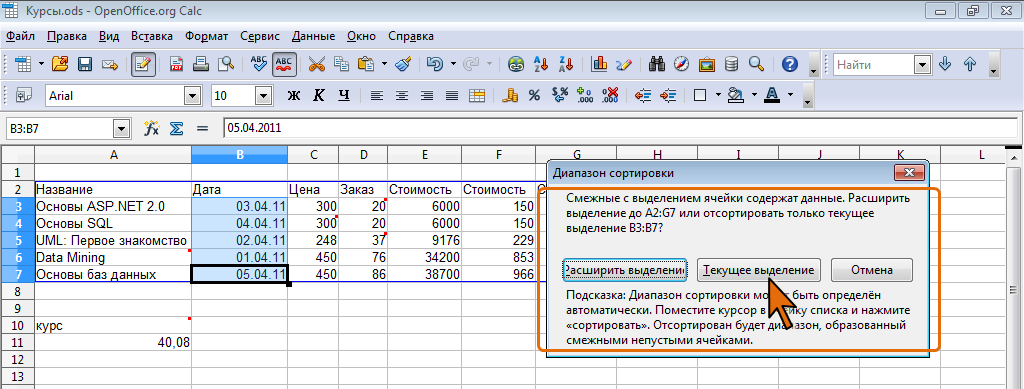This screenshot has height=389, width=1024.
Task: Print the file directly icon
Action: tap(201, 64)
